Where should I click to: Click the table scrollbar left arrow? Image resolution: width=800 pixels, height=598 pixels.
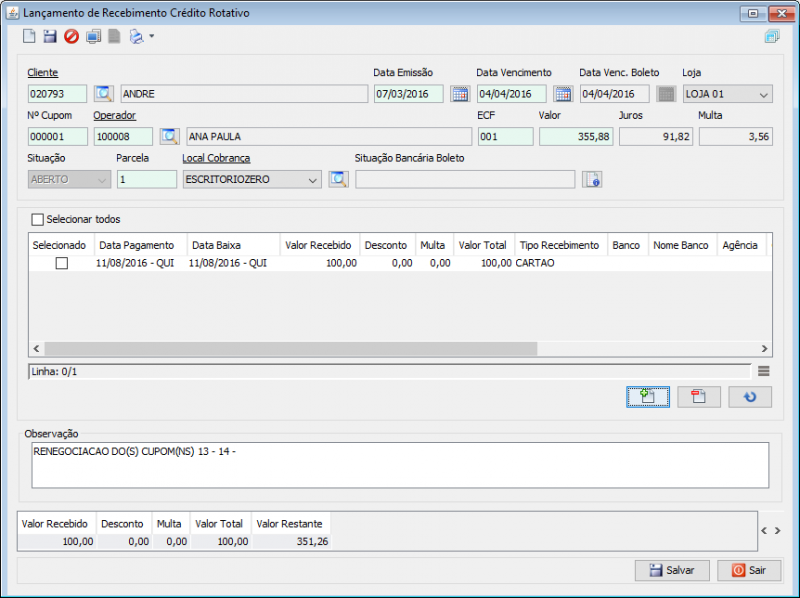click(36, 349)
